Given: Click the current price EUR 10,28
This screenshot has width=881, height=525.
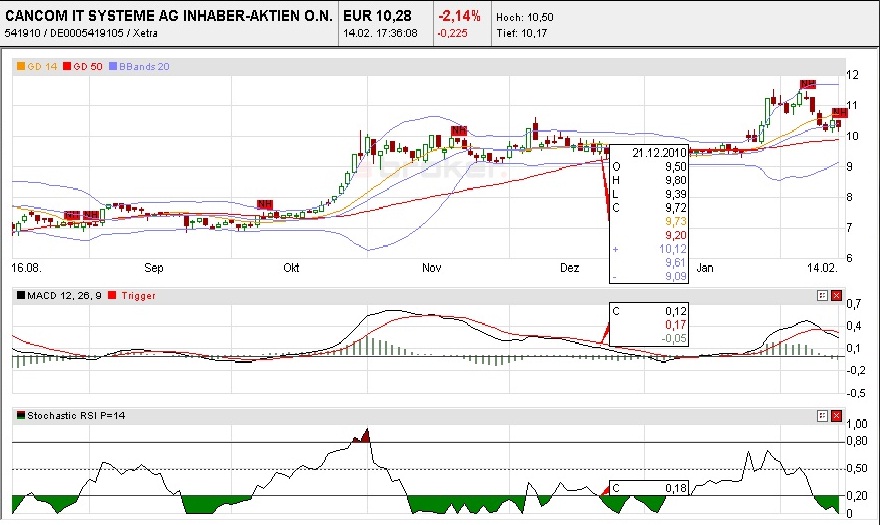Looking at the screenshot, I should pyautogui.click(x=377, y=16).
